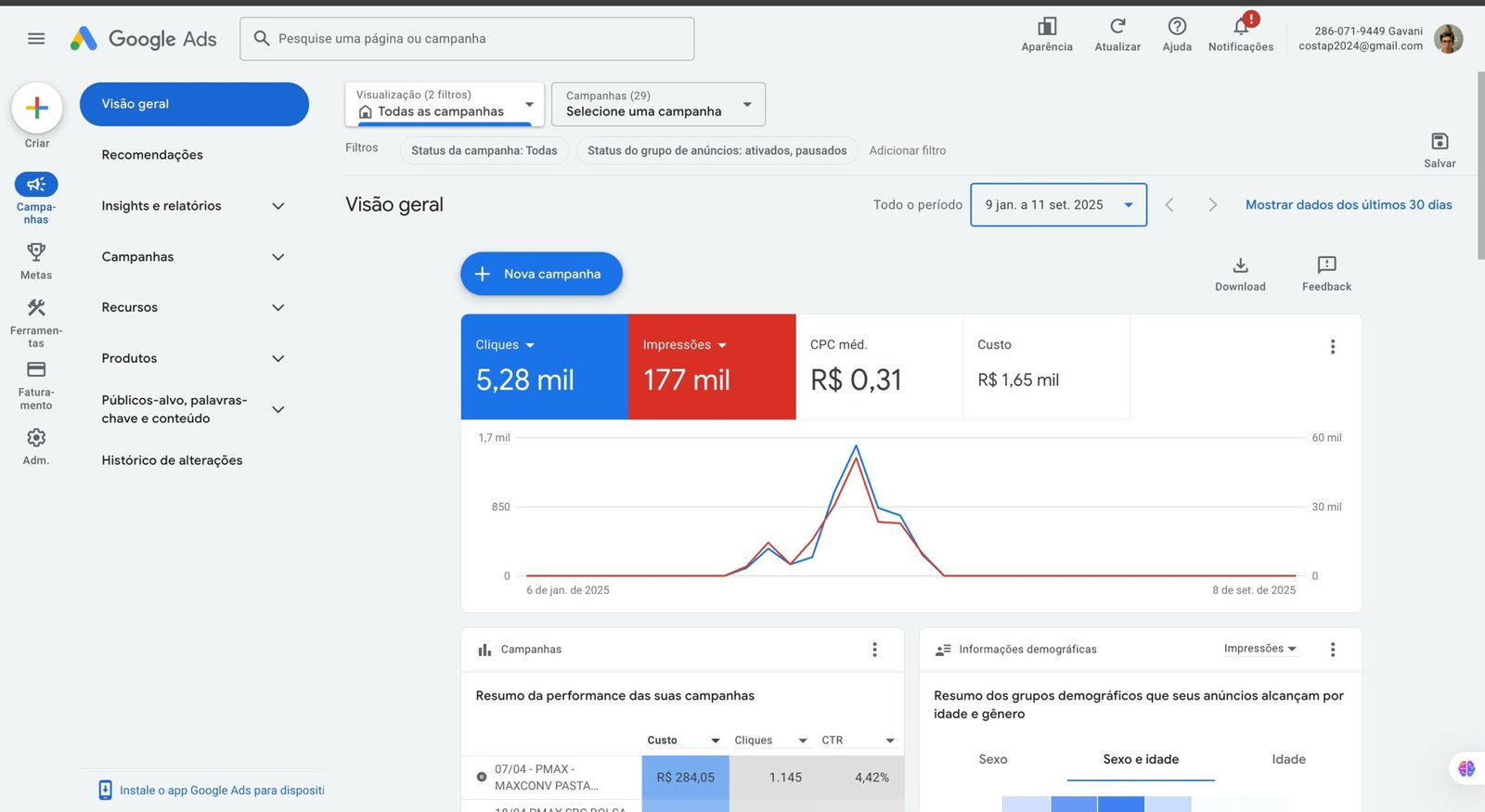Image resolution: width=1485 pixels, height=812 pixels.
Task: Open the date range dropdown
Action: pos(1058,205)
